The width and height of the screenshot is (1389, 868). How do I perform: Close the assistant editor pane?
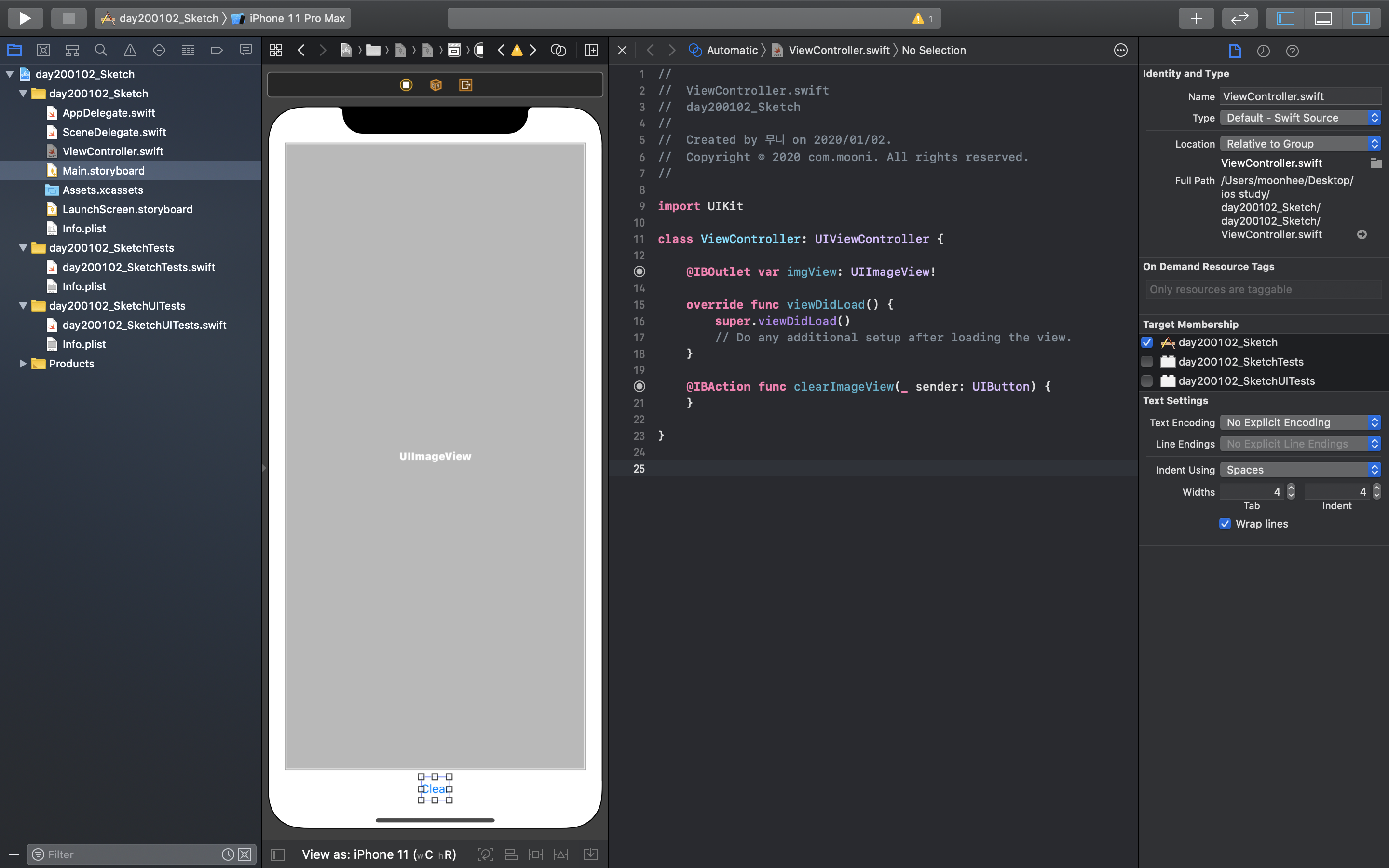[622, 51]
